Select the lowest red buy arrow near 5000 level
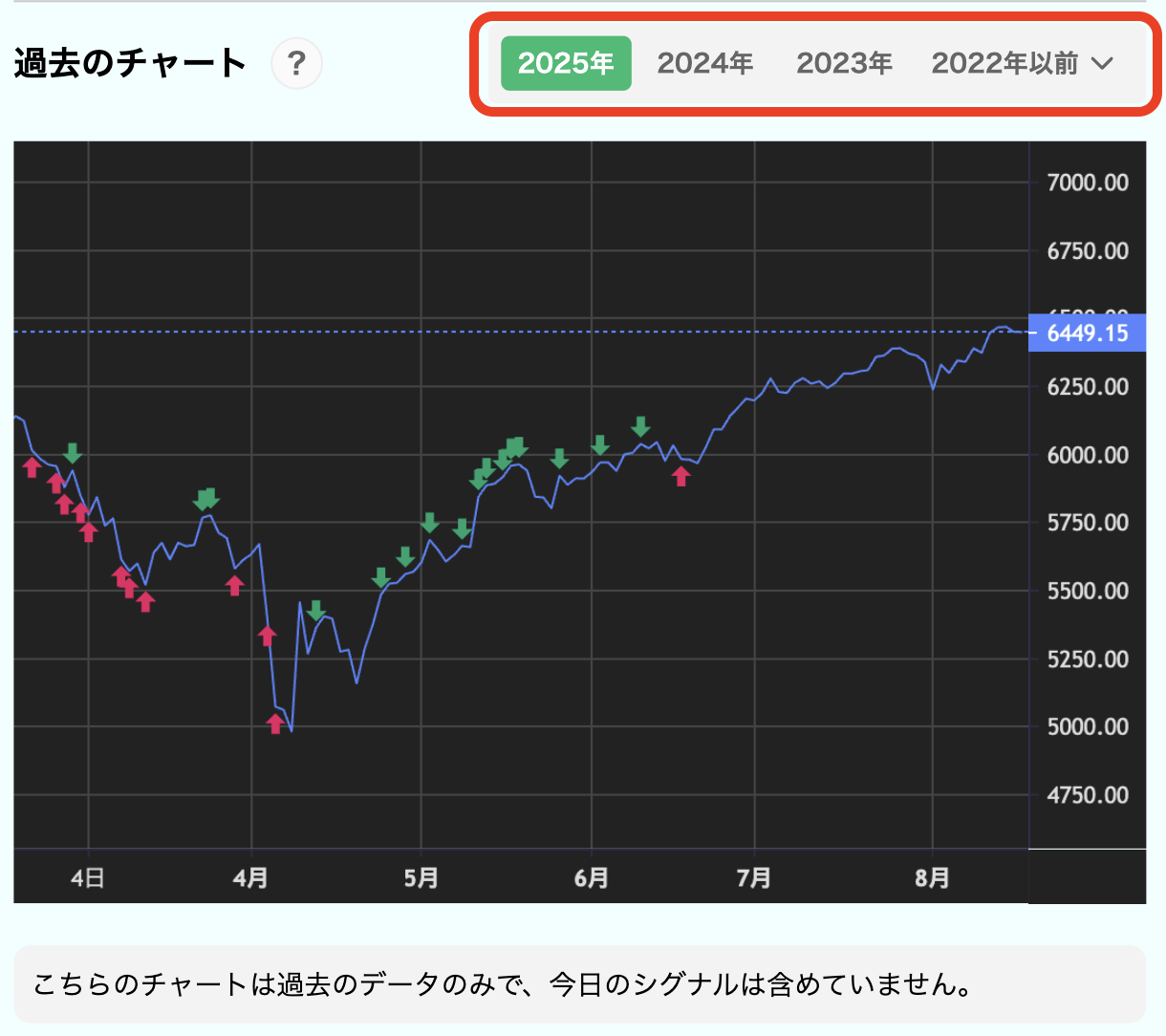 276,724
